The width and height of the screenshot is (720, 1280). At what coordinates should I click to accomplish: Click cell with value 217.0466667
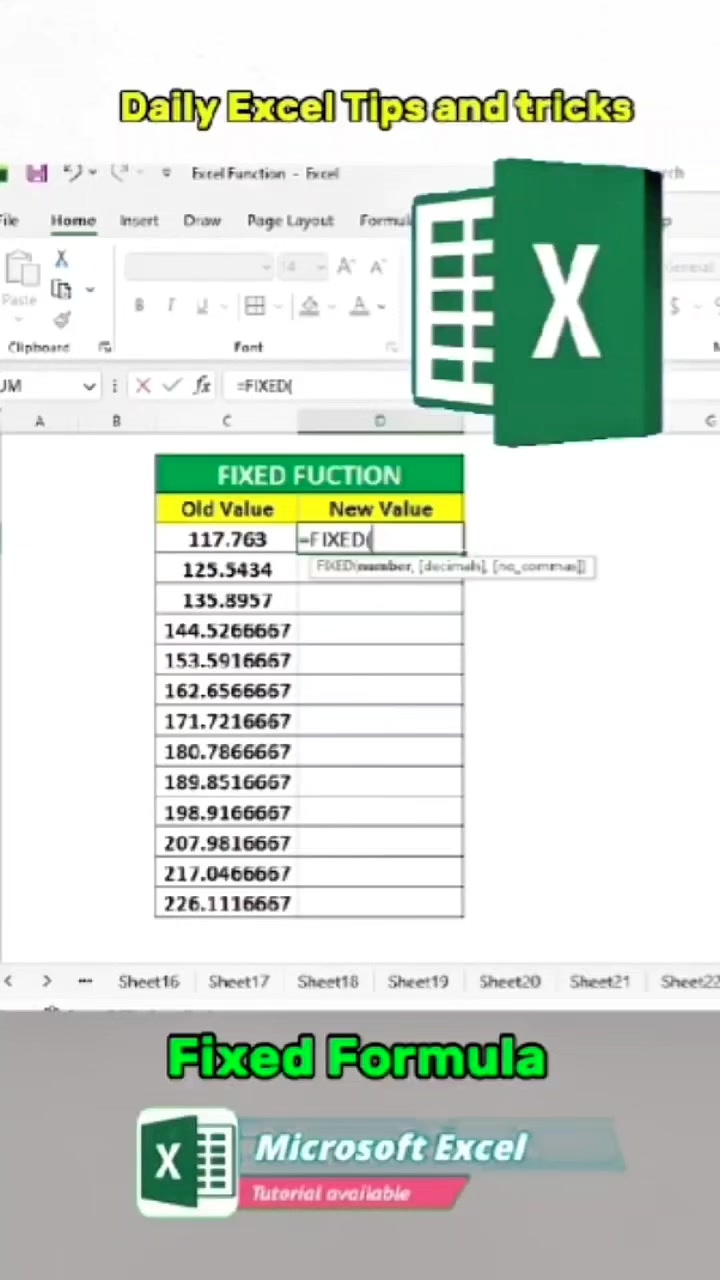tap(227, 874)
